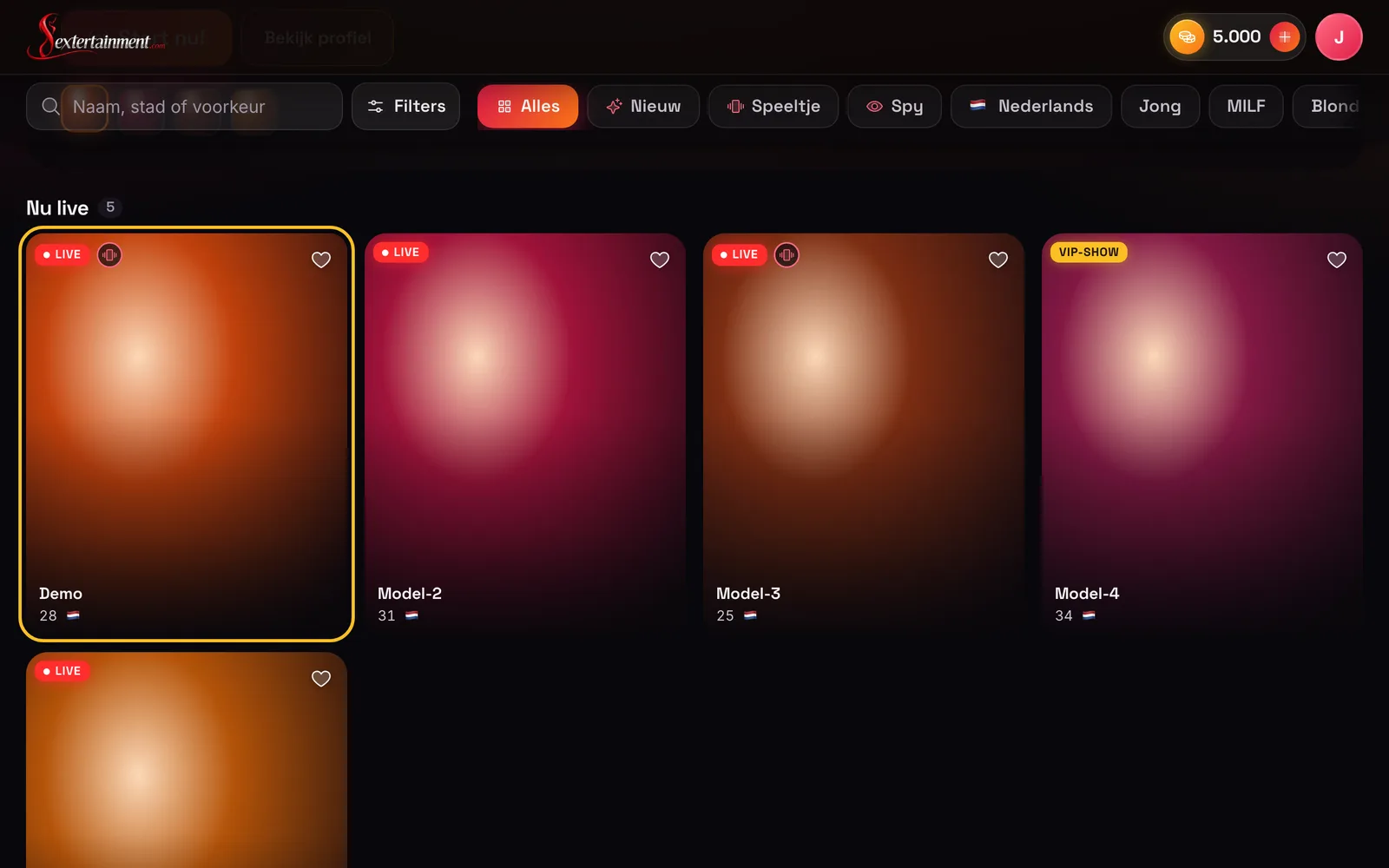Click the toy icon on the Demo card
This screenshot has height=868, width=1389.
(x=109, y=254)
